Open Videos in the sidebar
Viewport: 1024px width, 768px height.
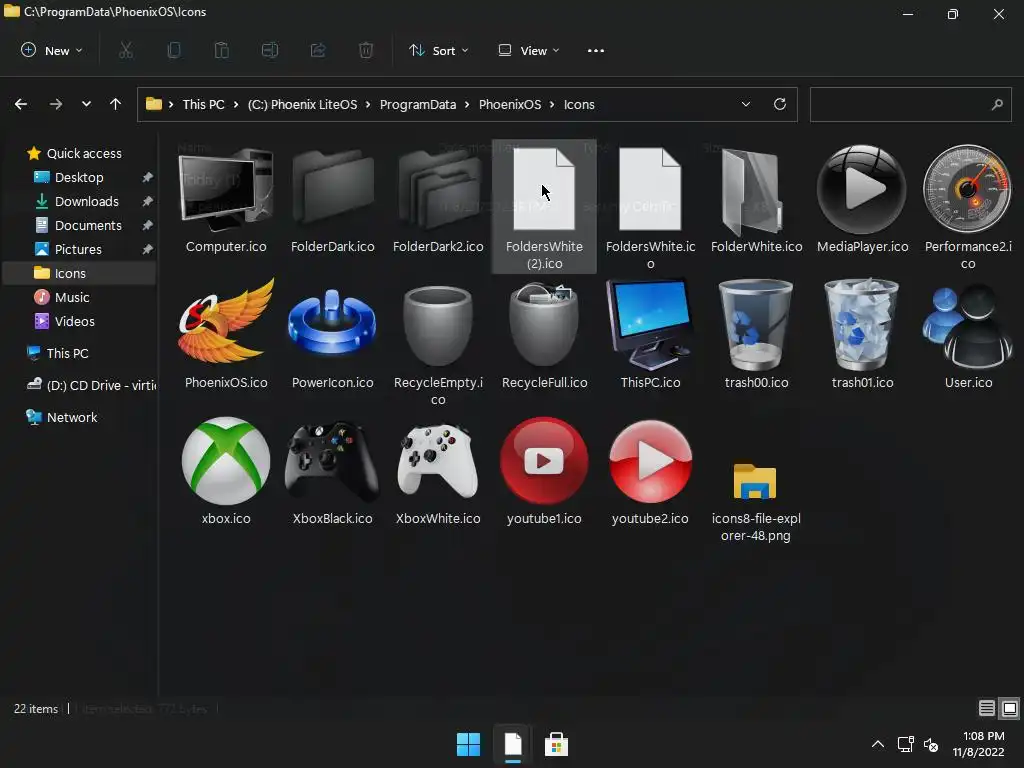click(78, 321)
